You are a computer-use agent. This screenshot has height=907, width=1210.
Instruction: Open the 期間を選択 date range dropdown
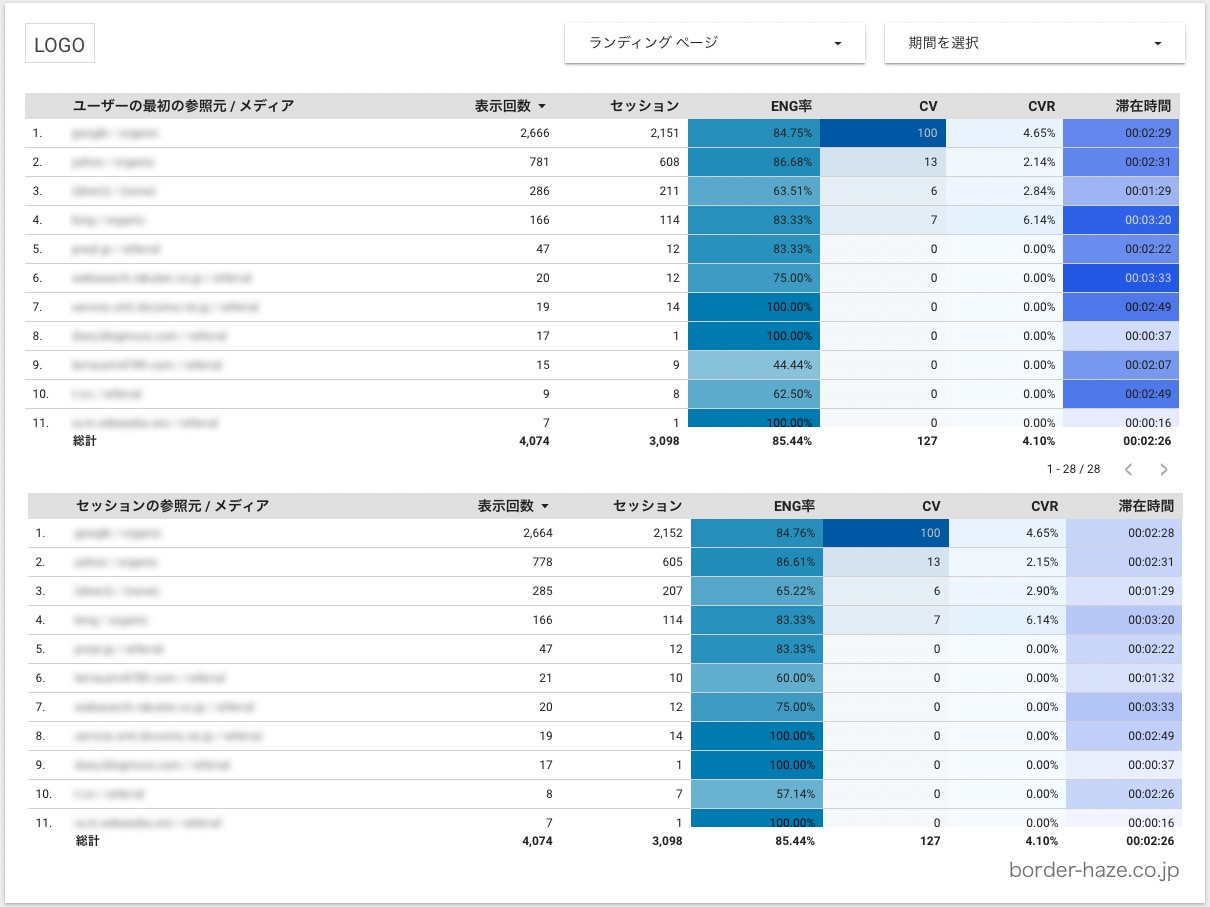coord(1034,43)
